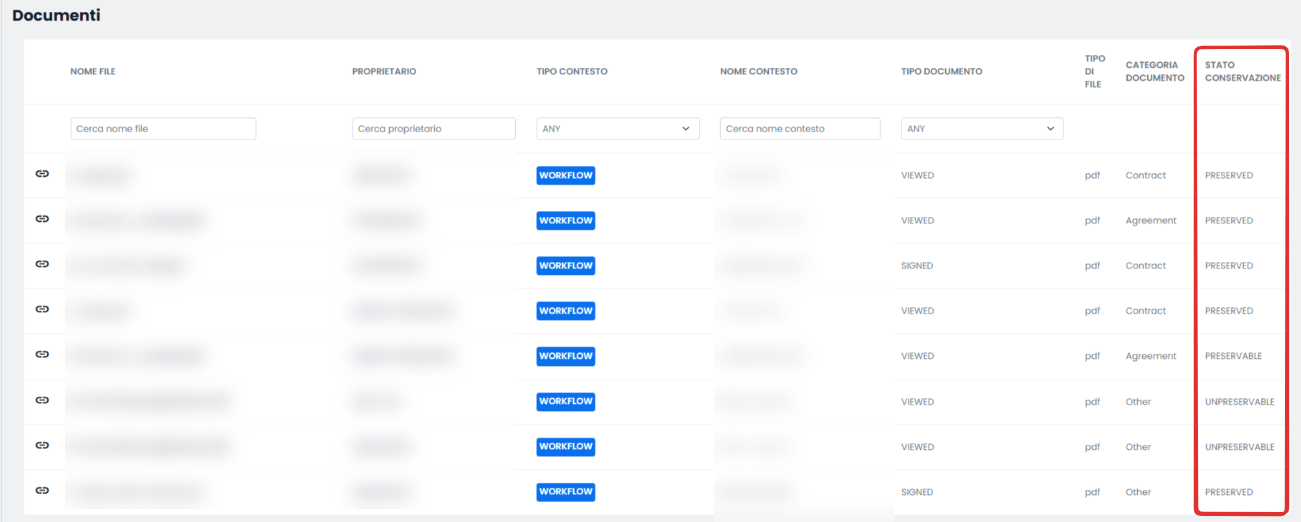Image resolution: width=1301 pixels, height=522 pixels.
Task: Click the TIPO DI FILE column header
Action: click(x=1094, y=72)
